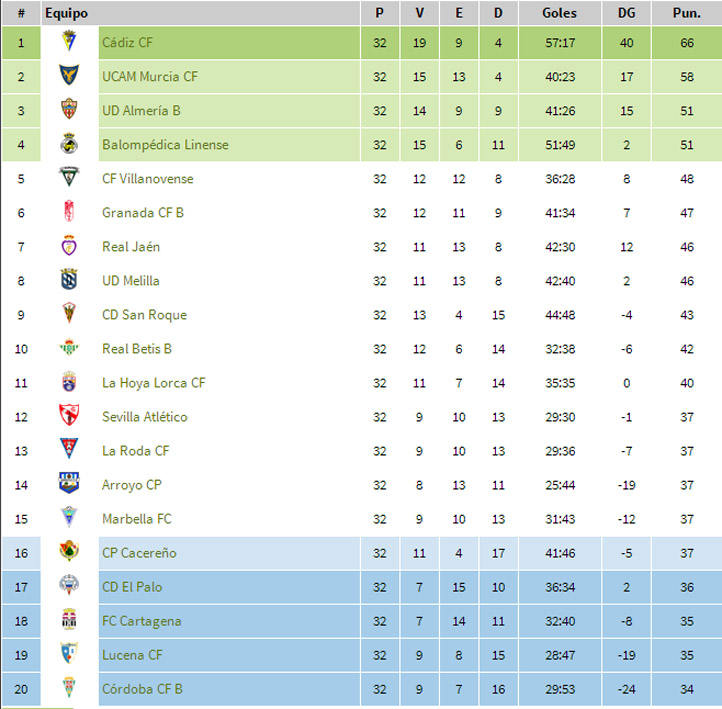The width and height of the screenshot is (722, 709).
Task: Click the Pun. column header
Action: coord(687,13)
